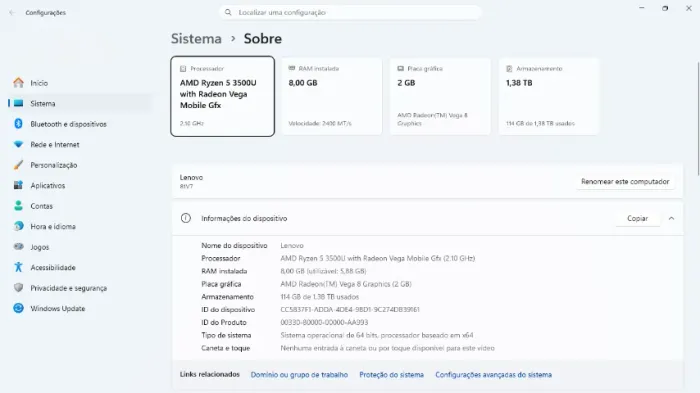Click the Jogos controller icon
The image size is (700, 393).
click(x=18, y=247)
